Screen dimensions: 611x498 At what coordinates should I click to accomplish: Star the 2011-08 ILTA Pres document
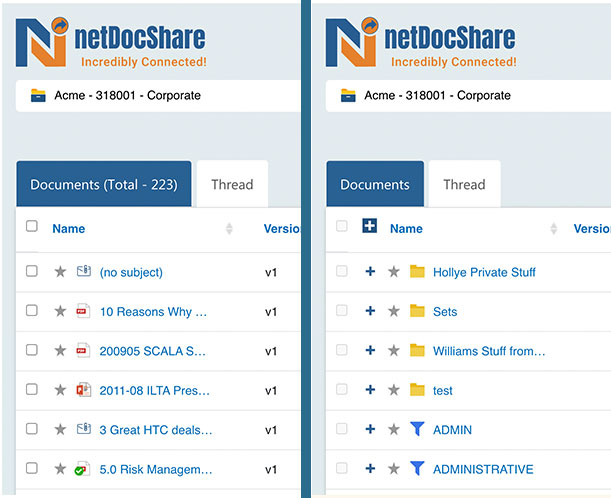pos(60,390)
